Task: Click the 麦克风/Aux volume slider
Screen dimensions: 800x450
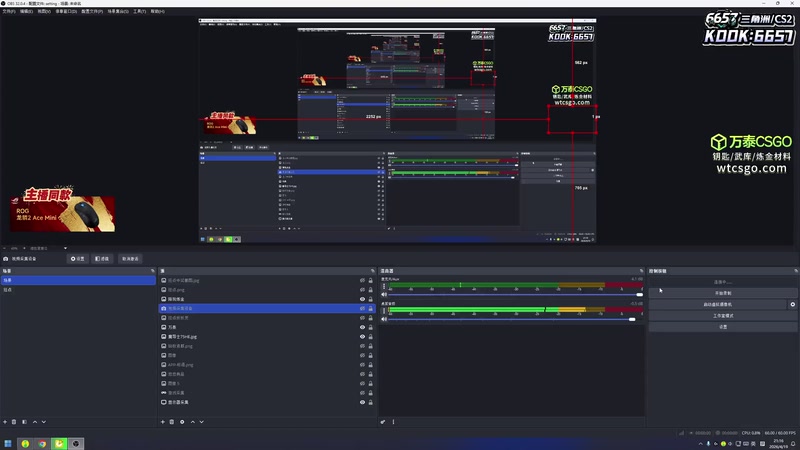Action: coord(514,294)
